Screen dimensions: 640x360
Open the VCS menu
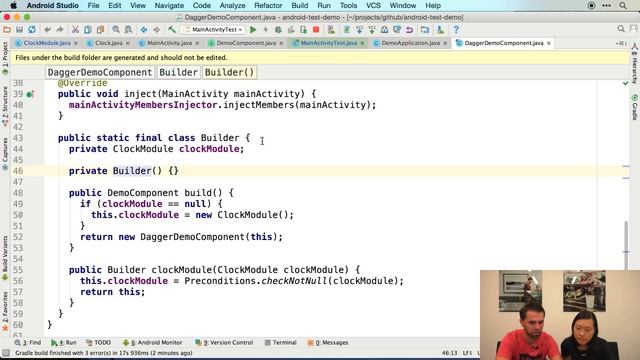coord(373,5)
